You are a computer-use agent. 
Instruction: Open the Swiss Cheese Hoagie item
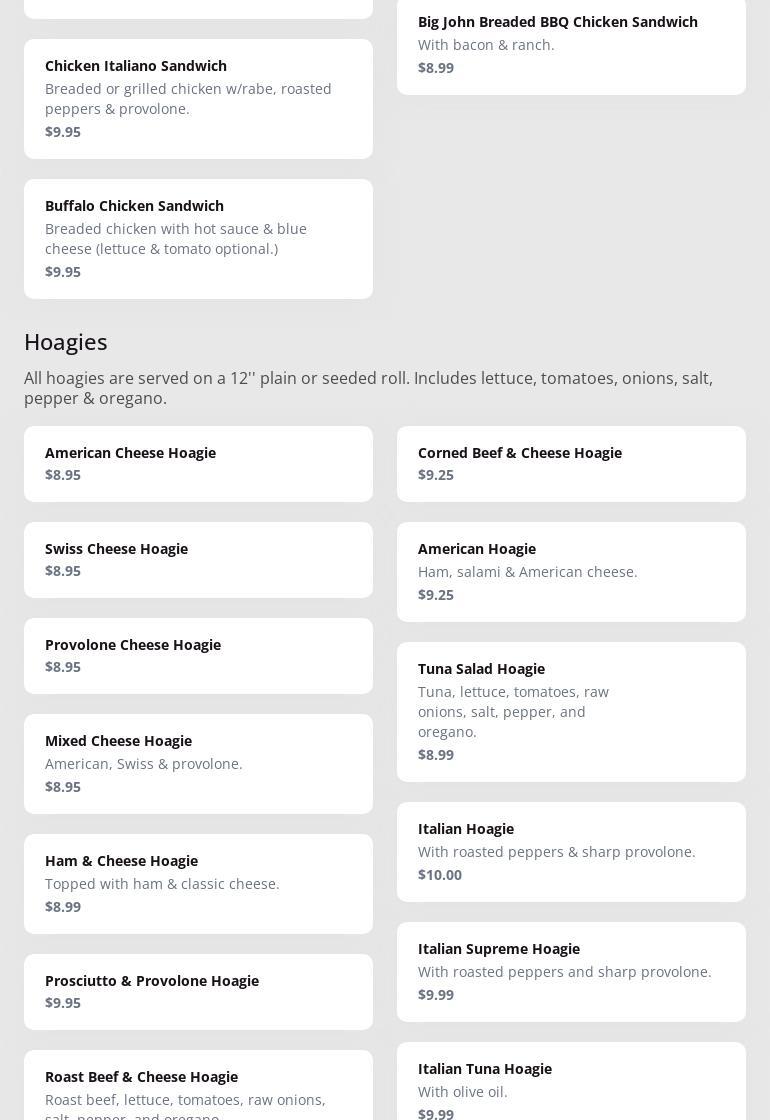tap(198, 559)
